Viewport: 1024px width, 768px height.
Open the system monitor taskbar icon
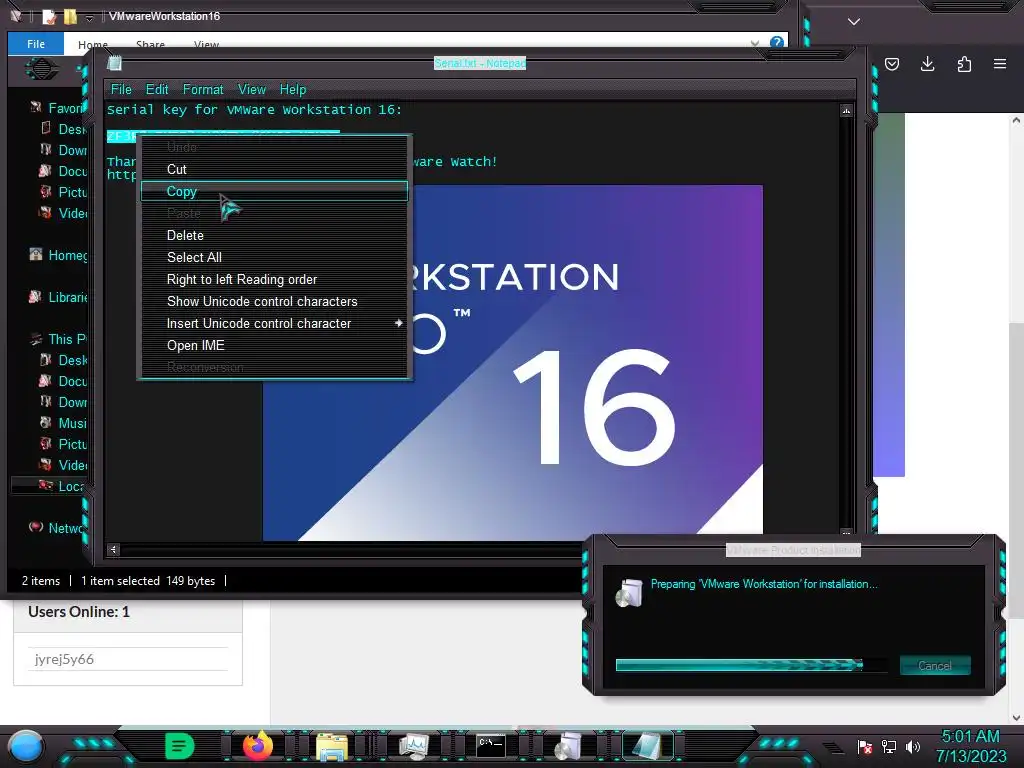coord(414,746)
